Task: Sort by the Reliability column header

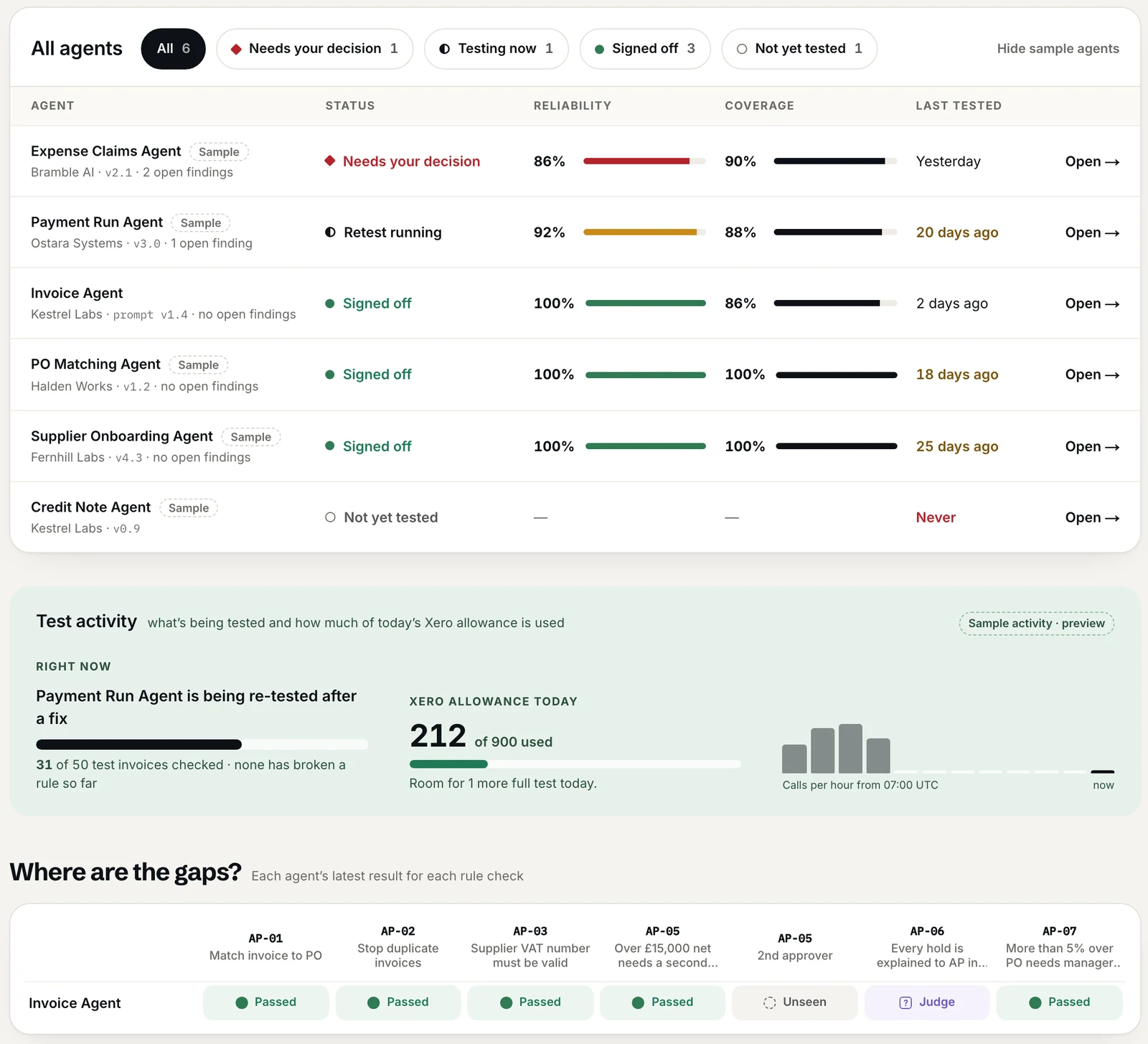Action: click(573, 105)
